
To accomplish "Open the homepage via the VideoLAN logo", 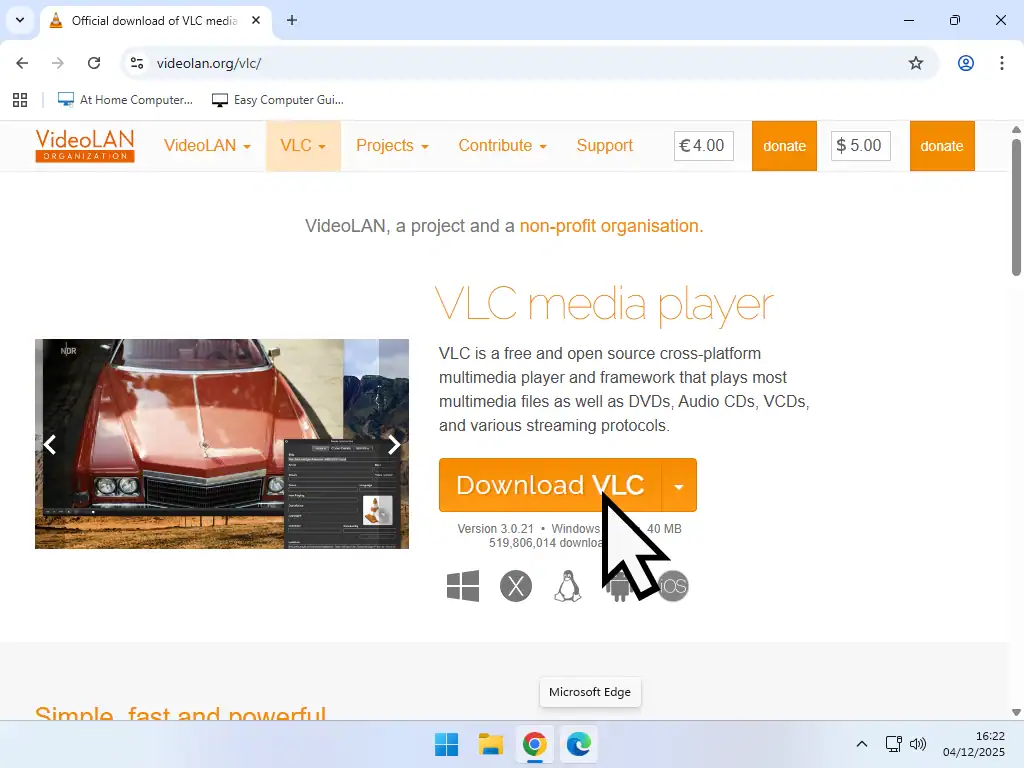I will (85, 145).
